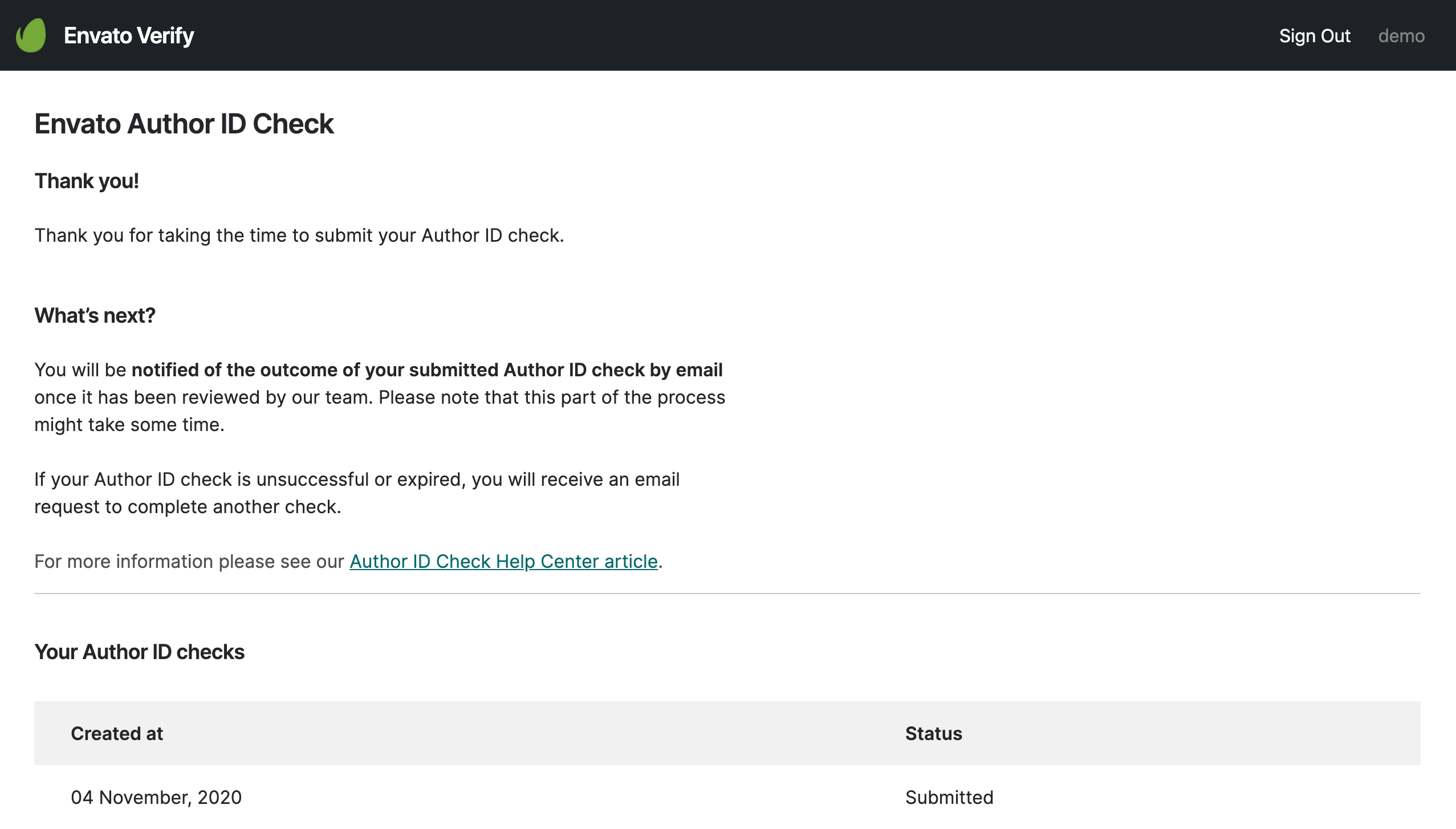Screen dimensions: 1456x829
Task: Select the 04 November, 2020 check entry
Action: click(156, 797)
